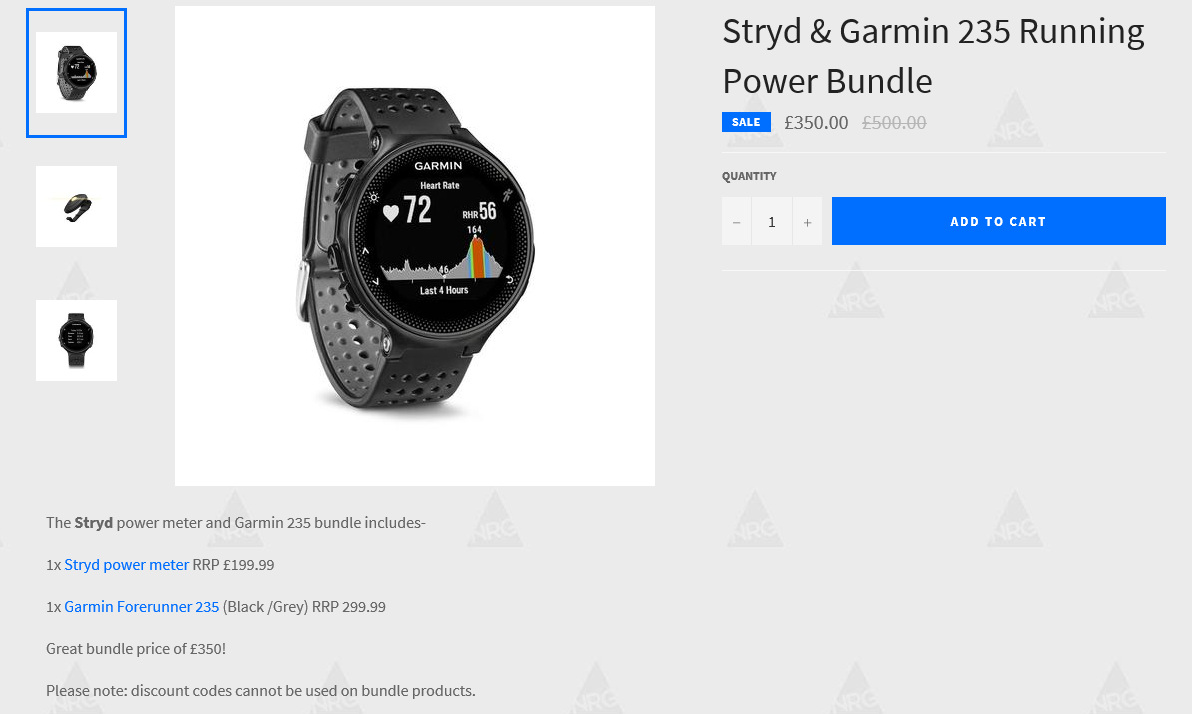
Task: Select the front-facing watch thumbnail
Action: point(77,340)
